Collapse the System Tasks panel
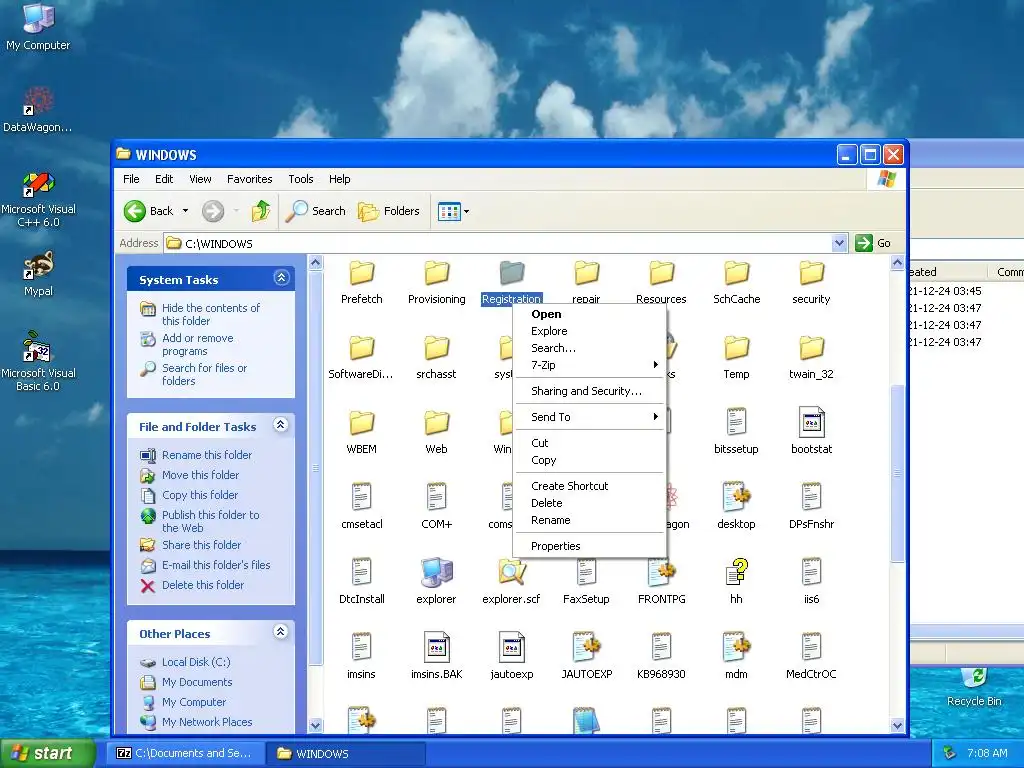 [x=281, y=278]
